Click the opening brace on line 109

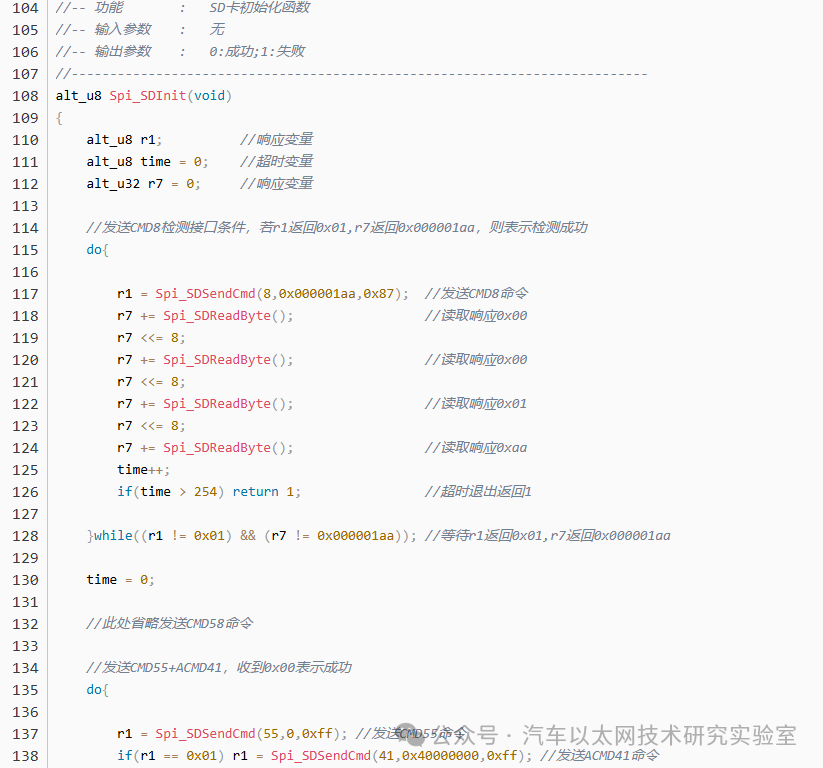[x=59, y=118]
